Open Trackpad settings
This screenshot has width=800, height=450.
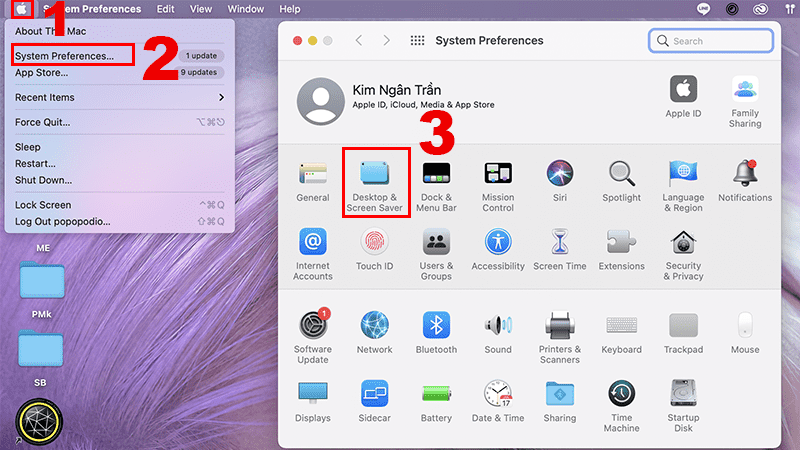coord(683,333)
